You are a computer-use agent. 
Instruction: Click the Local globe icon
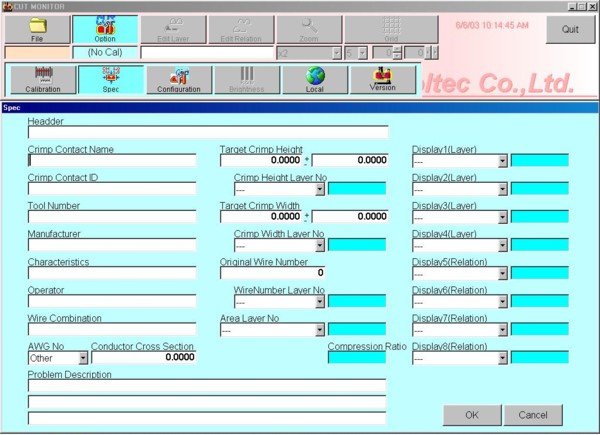[x=314, y=79]
